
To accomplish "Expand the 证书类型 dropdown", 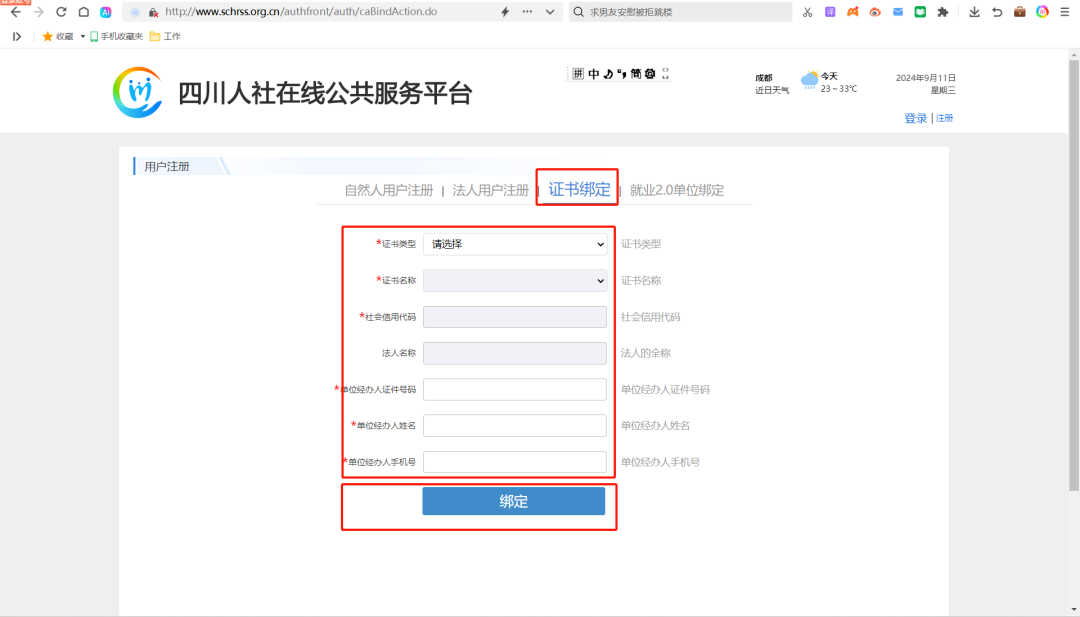I will pos(515,244).
